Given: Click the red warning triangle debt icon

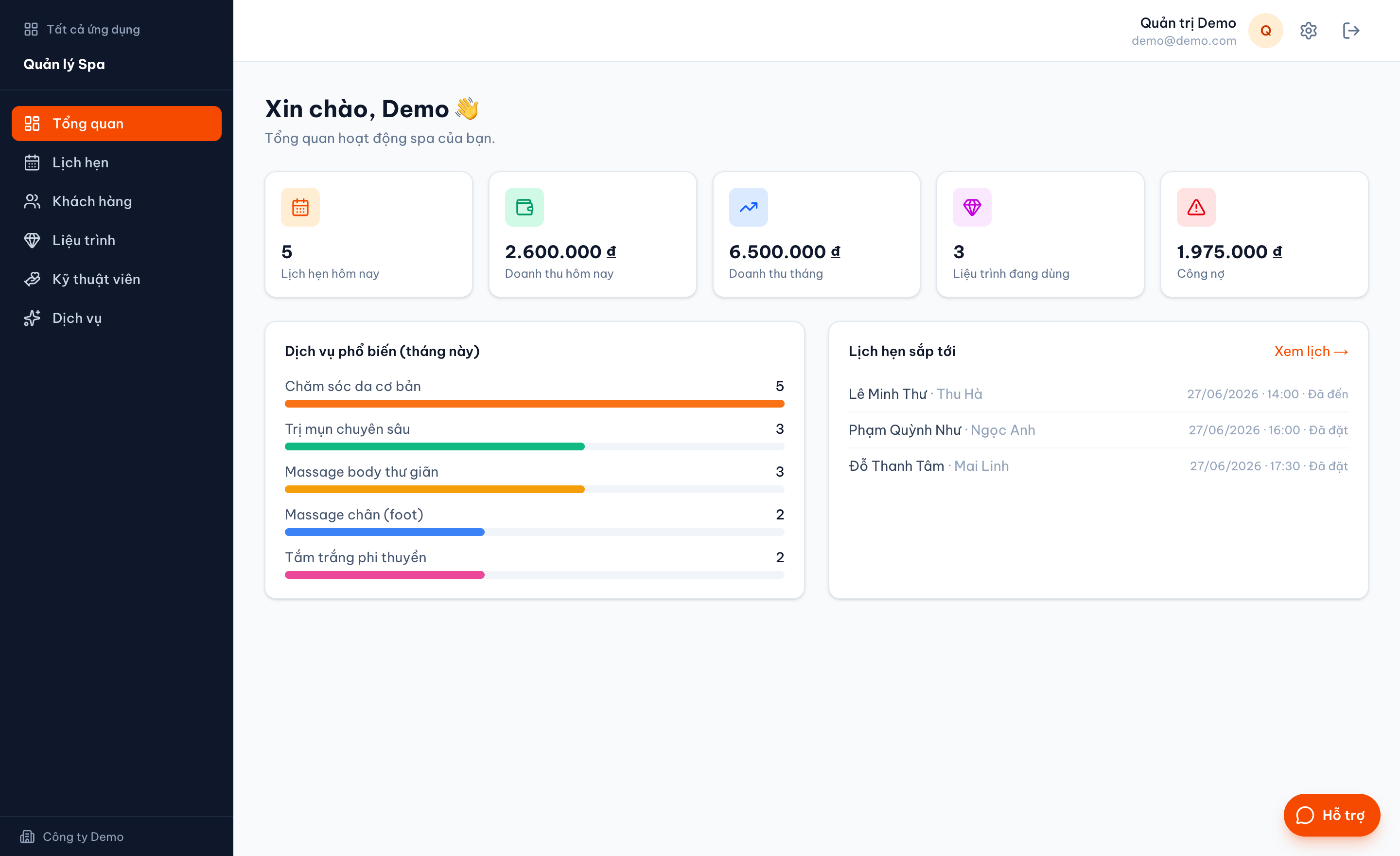Looking at the screenshot, I should pyautogui.click(x=1196, y=208).
